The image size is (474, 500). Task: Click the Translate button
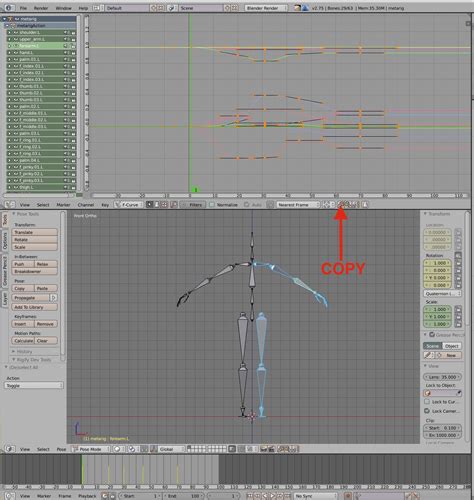point(35,232)
